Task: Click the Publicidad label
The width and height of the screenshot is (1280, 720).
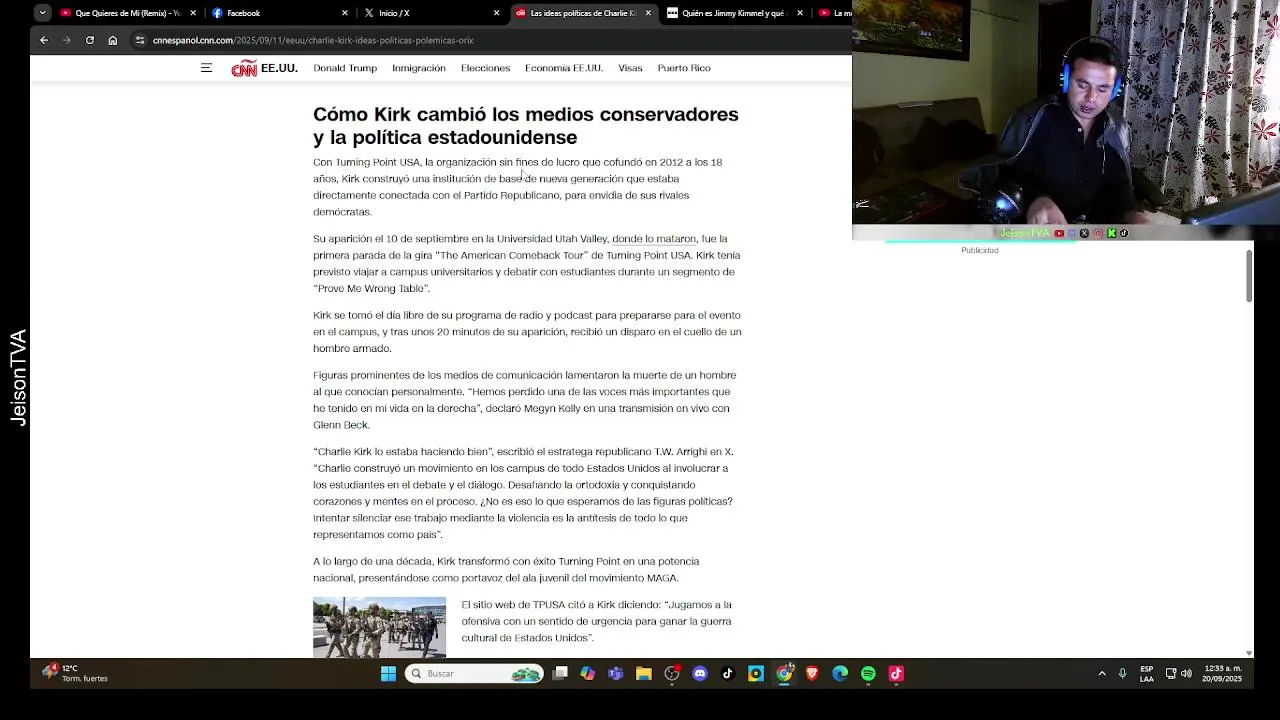Action: point(980,250)
